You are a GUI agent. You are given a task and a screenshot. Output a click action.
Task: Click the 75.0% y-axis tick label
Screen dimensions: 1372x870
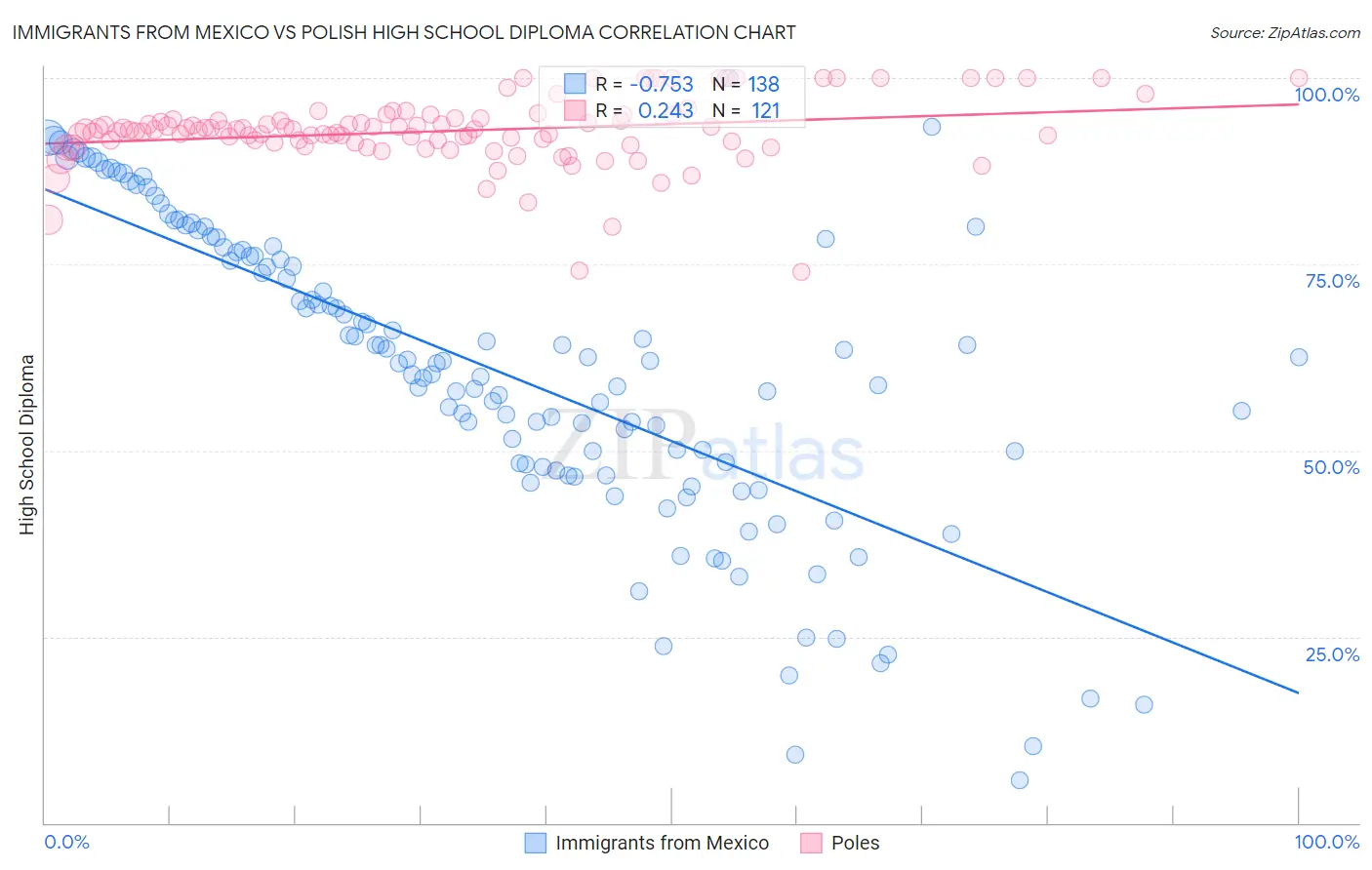click(1332, 281)
